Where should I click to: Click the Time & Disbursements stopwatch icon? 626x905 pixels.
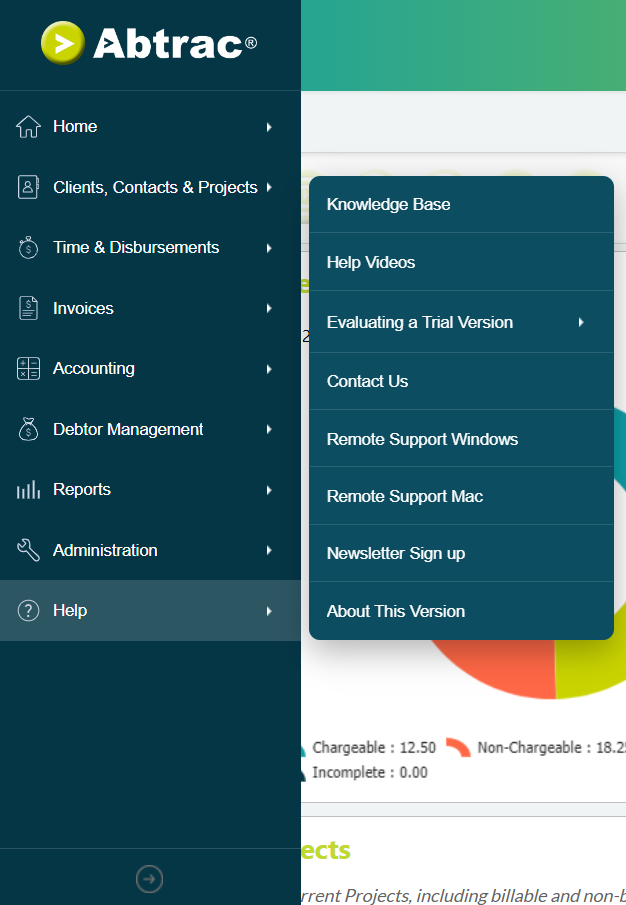28,248
